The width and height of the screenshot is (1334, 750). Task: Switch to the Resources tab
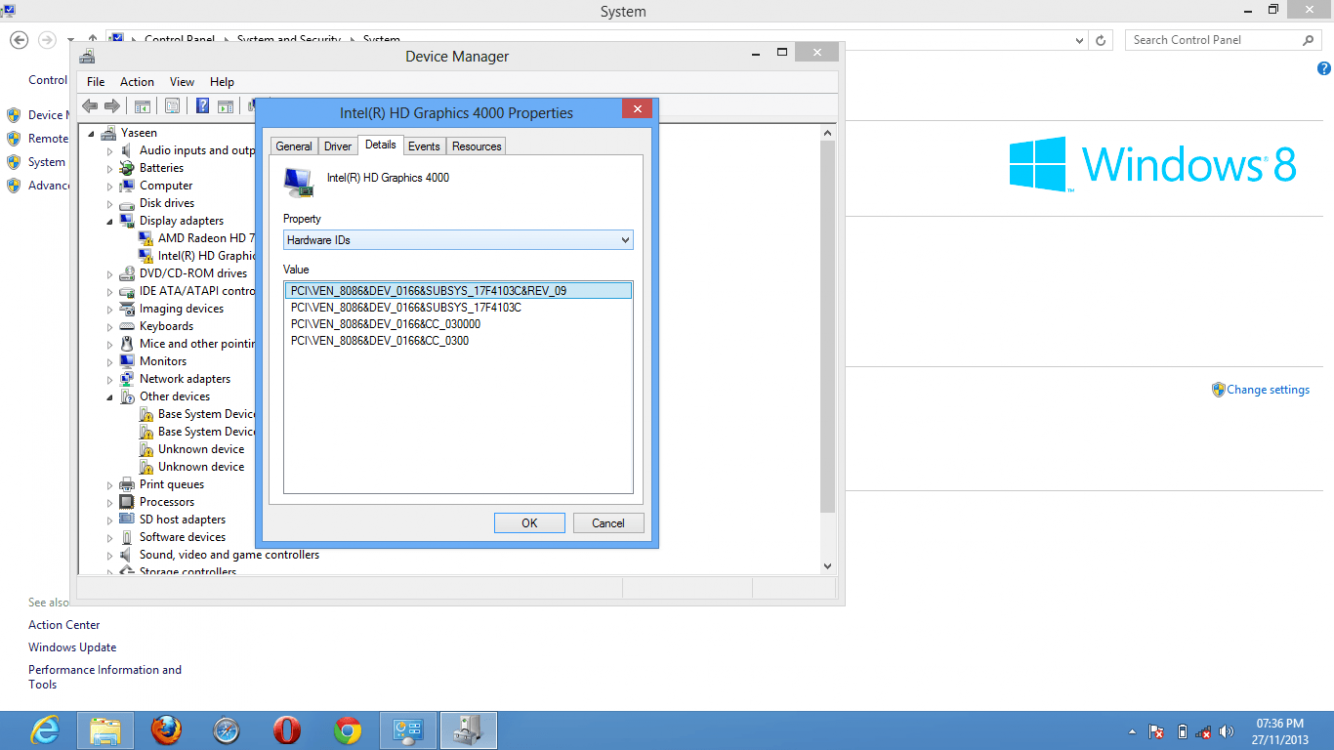pyautogui.click(x=476, y=146)
